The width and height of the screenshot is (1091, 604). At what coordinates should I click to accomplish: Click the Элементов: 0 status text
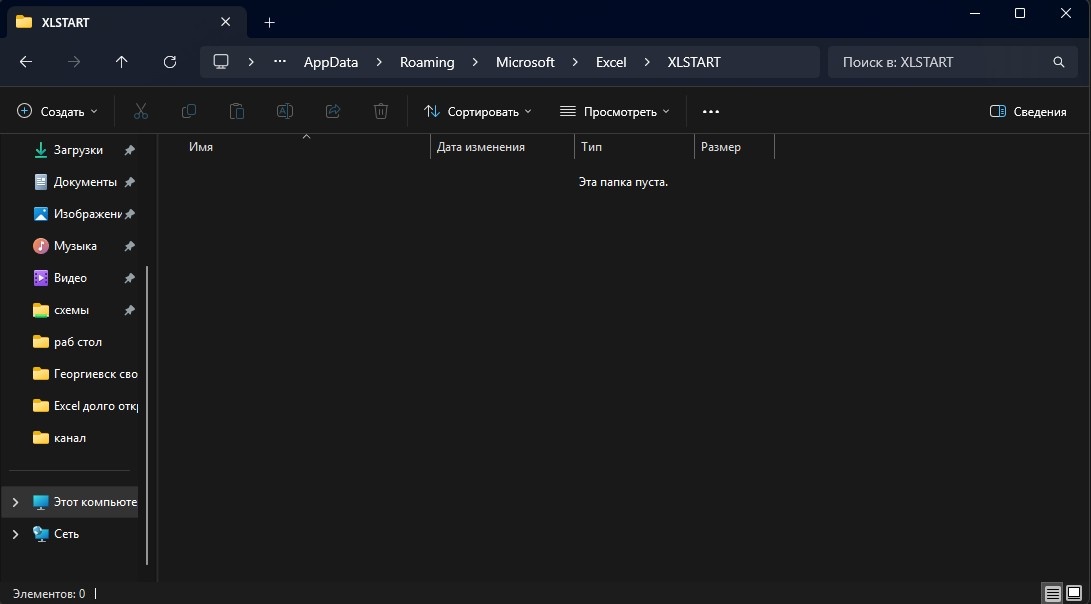coord(49,594)
